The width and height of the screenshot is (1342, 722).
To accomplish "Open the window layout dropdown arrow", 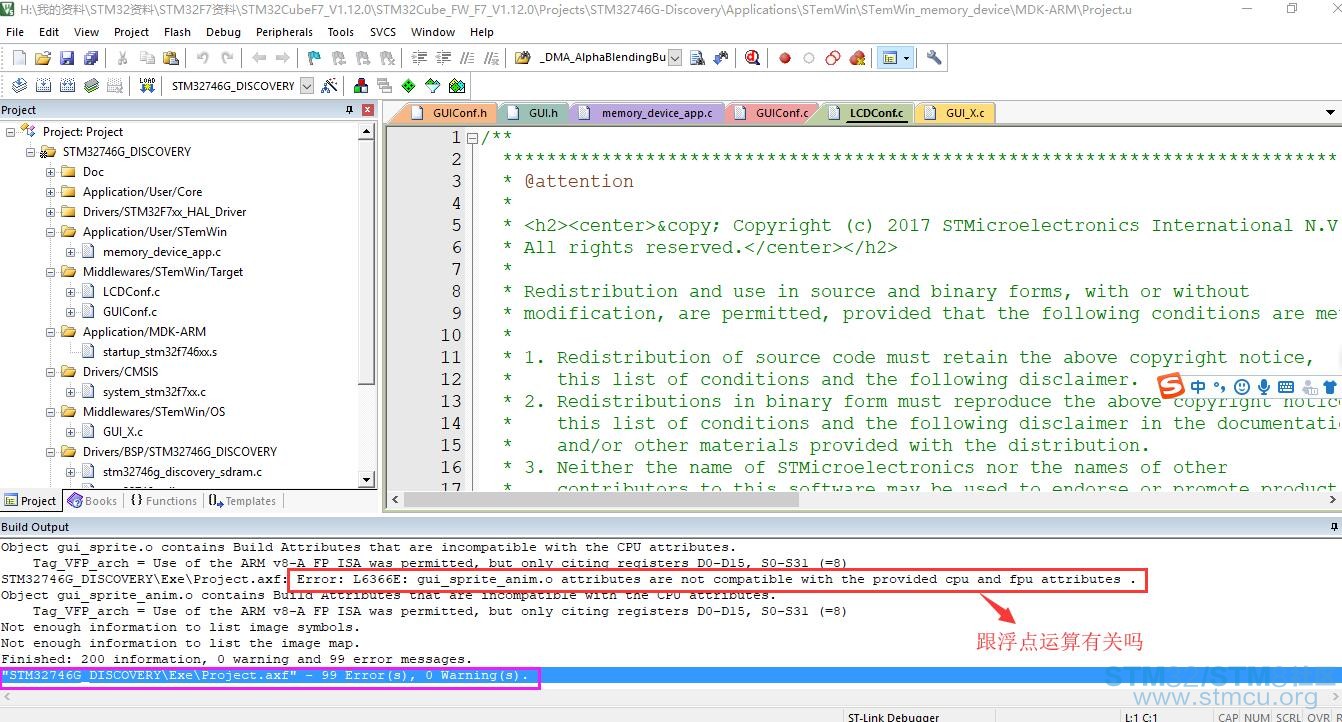I will click(906, 58).
